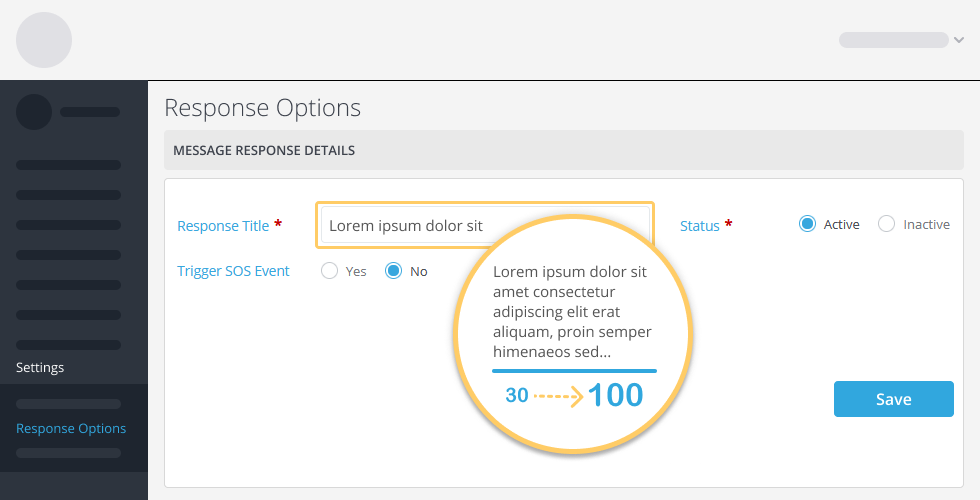Choose No for Trigger SOS Event
Screen dimensions: 980x500
click(393, 271)
